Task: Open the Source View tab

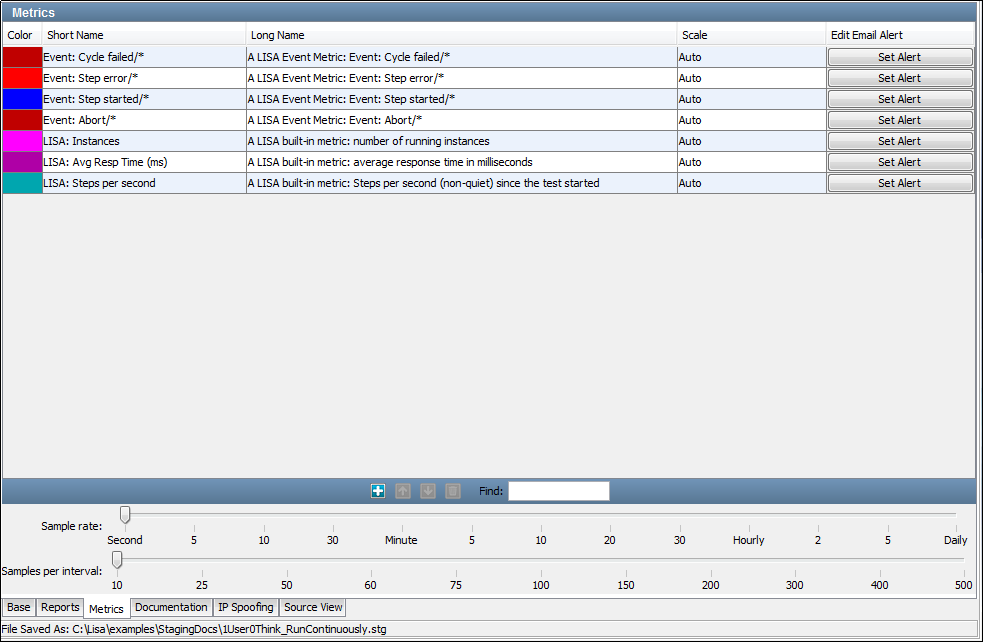Action: pyautogui.click(x=312, y=607)
